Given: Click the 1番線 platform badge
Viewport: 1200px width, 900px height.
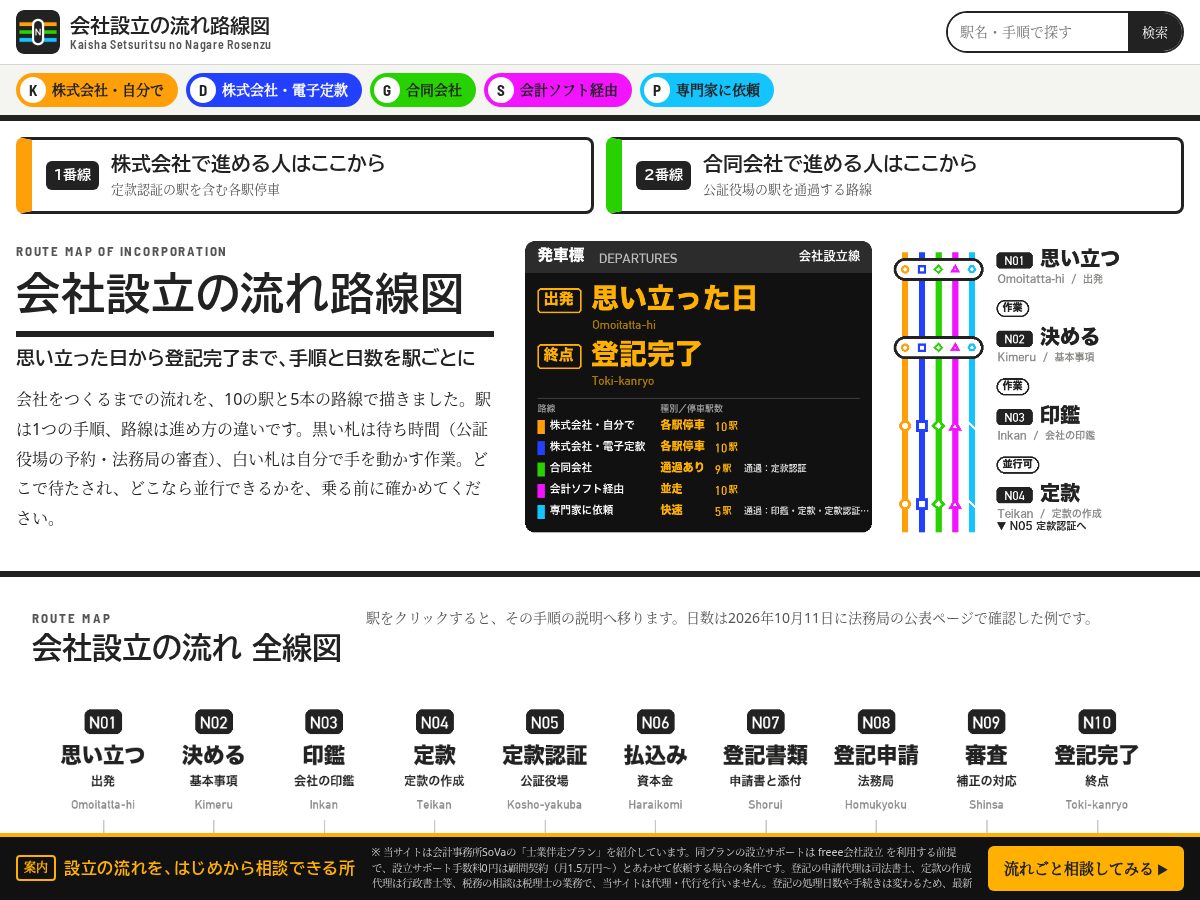Looking at the screenshot, I should pyautogui.click(x=72, y=175).
